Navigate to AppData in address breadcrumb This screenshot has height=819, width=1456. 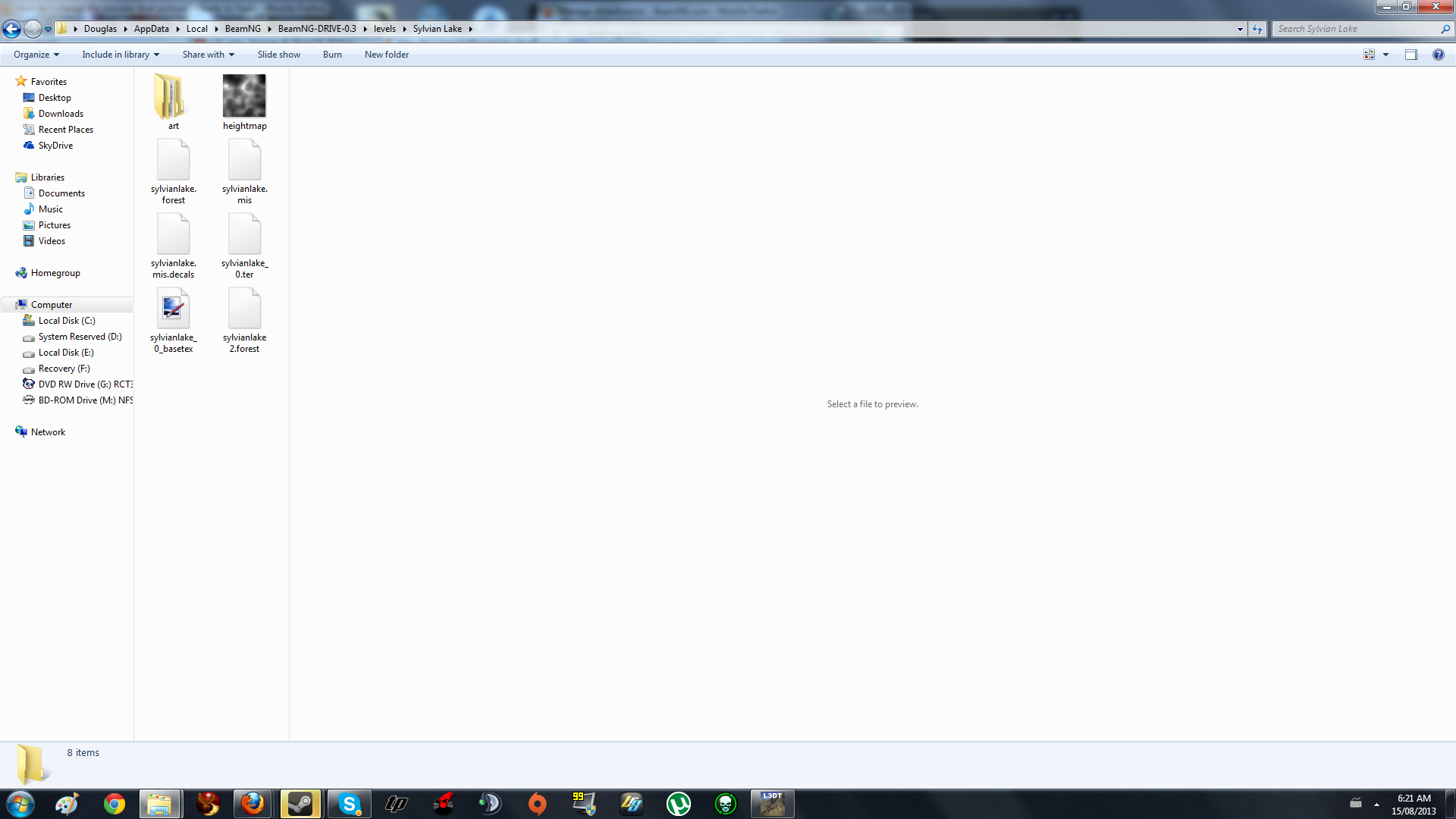(152, 29)
